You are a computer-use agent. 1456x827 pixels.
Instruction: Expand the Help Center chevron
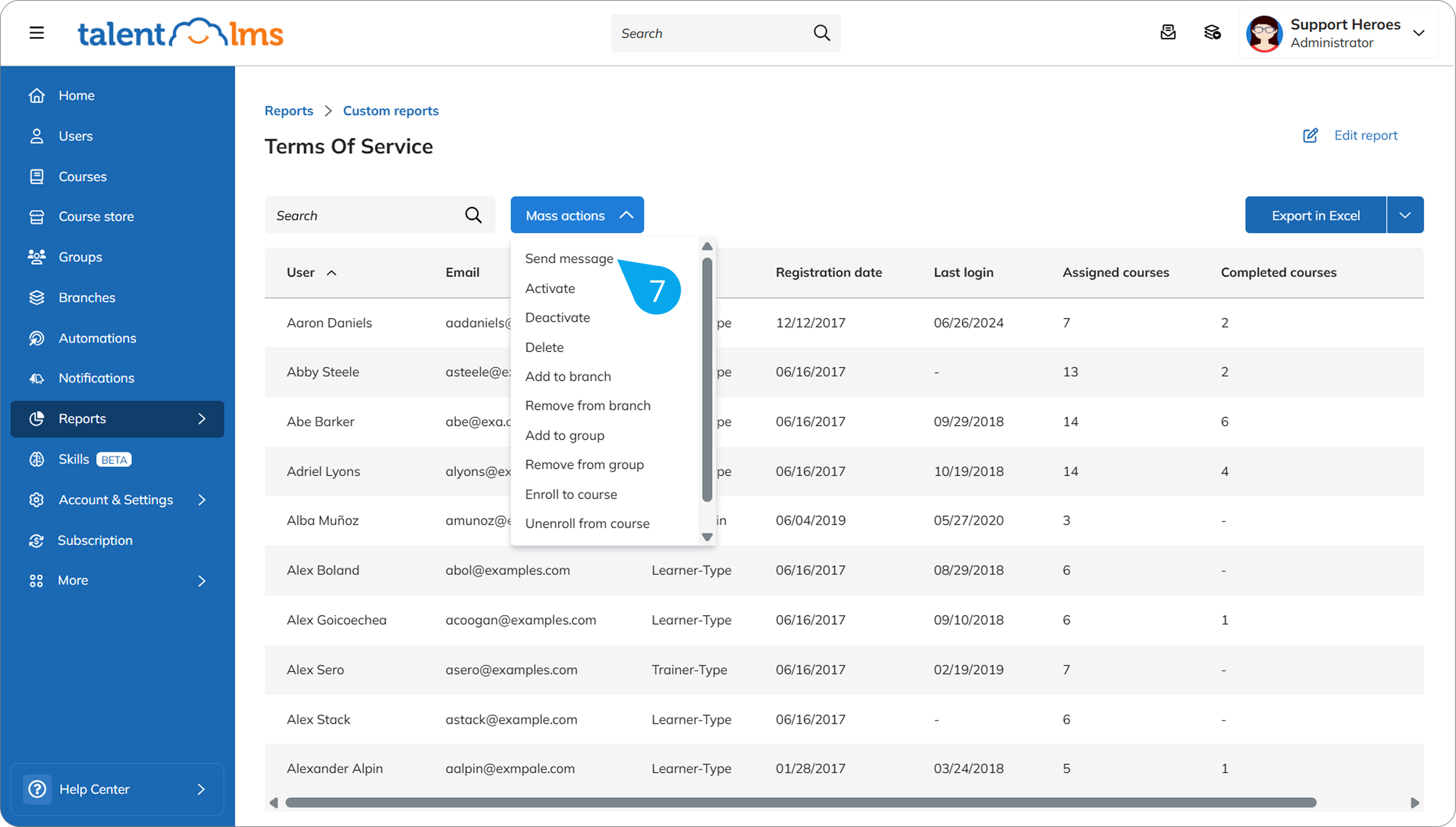(x=201, y=789)
